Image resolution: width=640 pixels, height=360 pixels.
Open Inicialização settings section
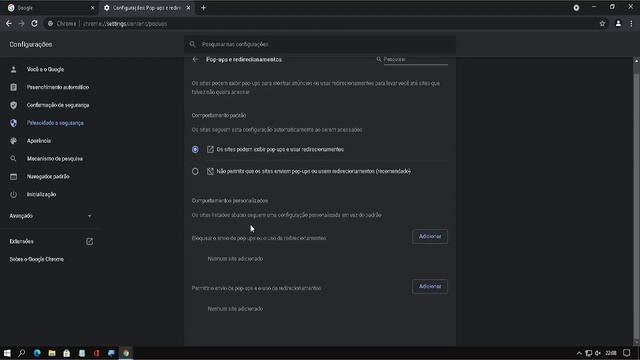click(x=41, y=195)
